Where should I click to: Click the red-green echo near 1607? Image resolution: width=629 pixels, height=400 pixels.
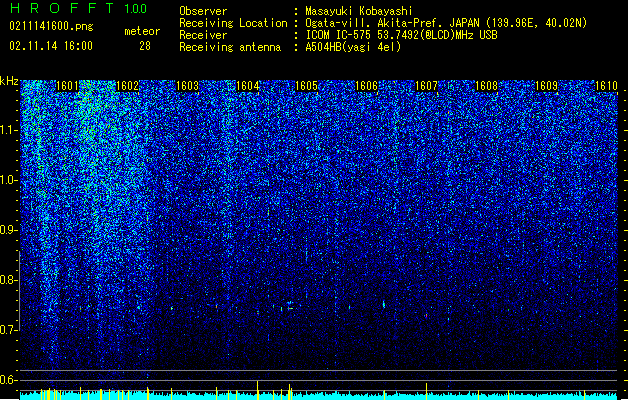426,316
